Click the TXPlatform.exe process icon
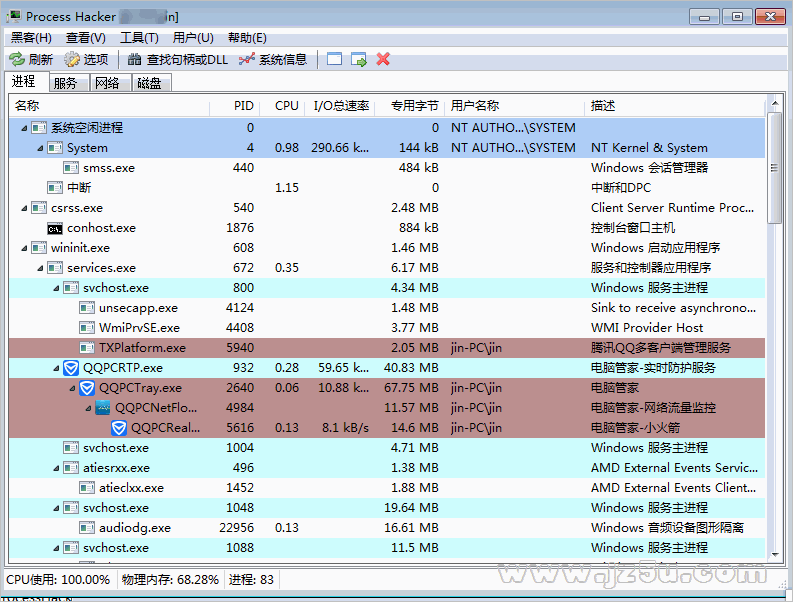 (87, 348)
